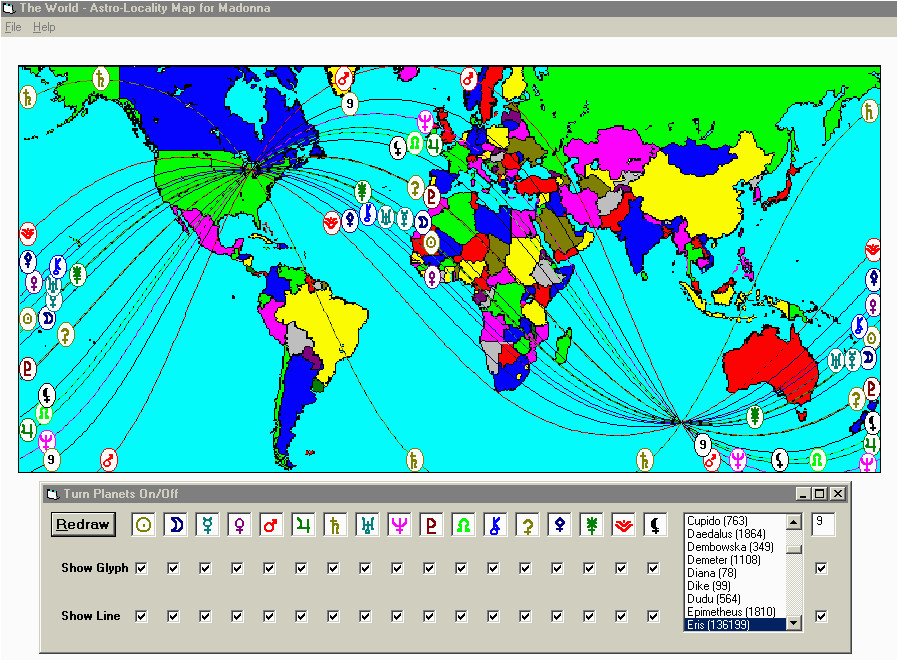Click the red Mars glyph button
This screenshot has width=898, height=661.
(271, 525)
